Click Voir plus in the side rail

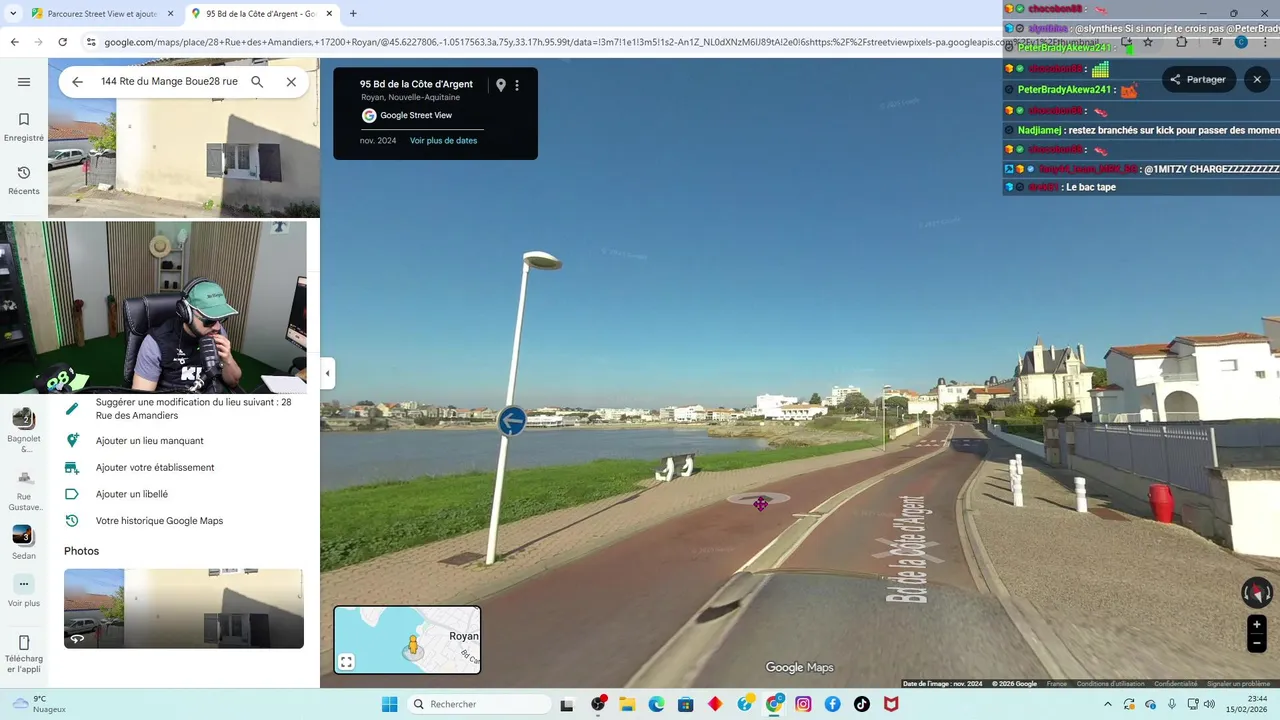24,591
